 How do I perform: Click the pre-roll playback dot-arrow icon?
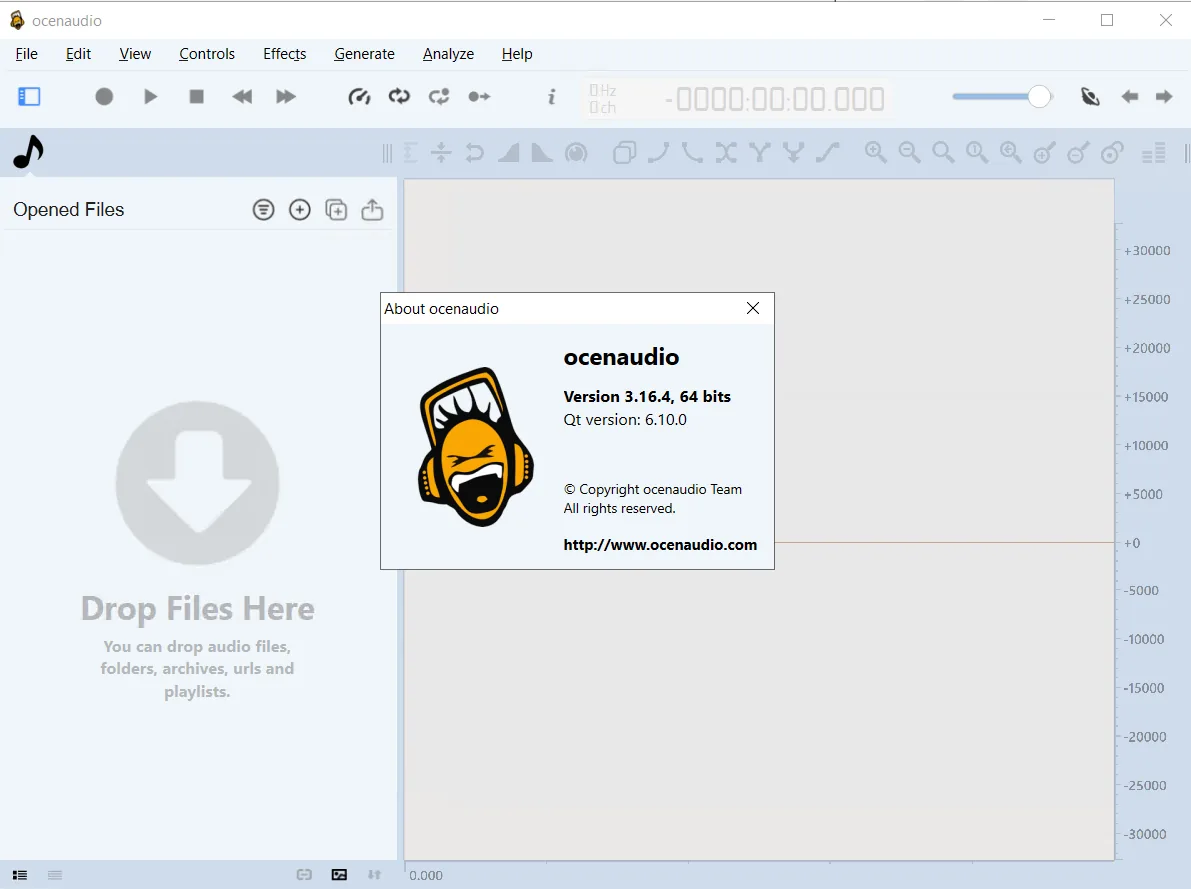coord(479,96)
